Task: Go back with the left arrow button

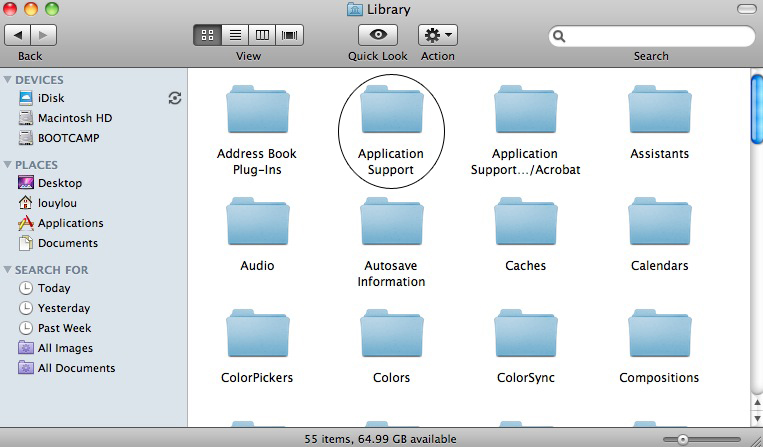Action: coord(18,34)
